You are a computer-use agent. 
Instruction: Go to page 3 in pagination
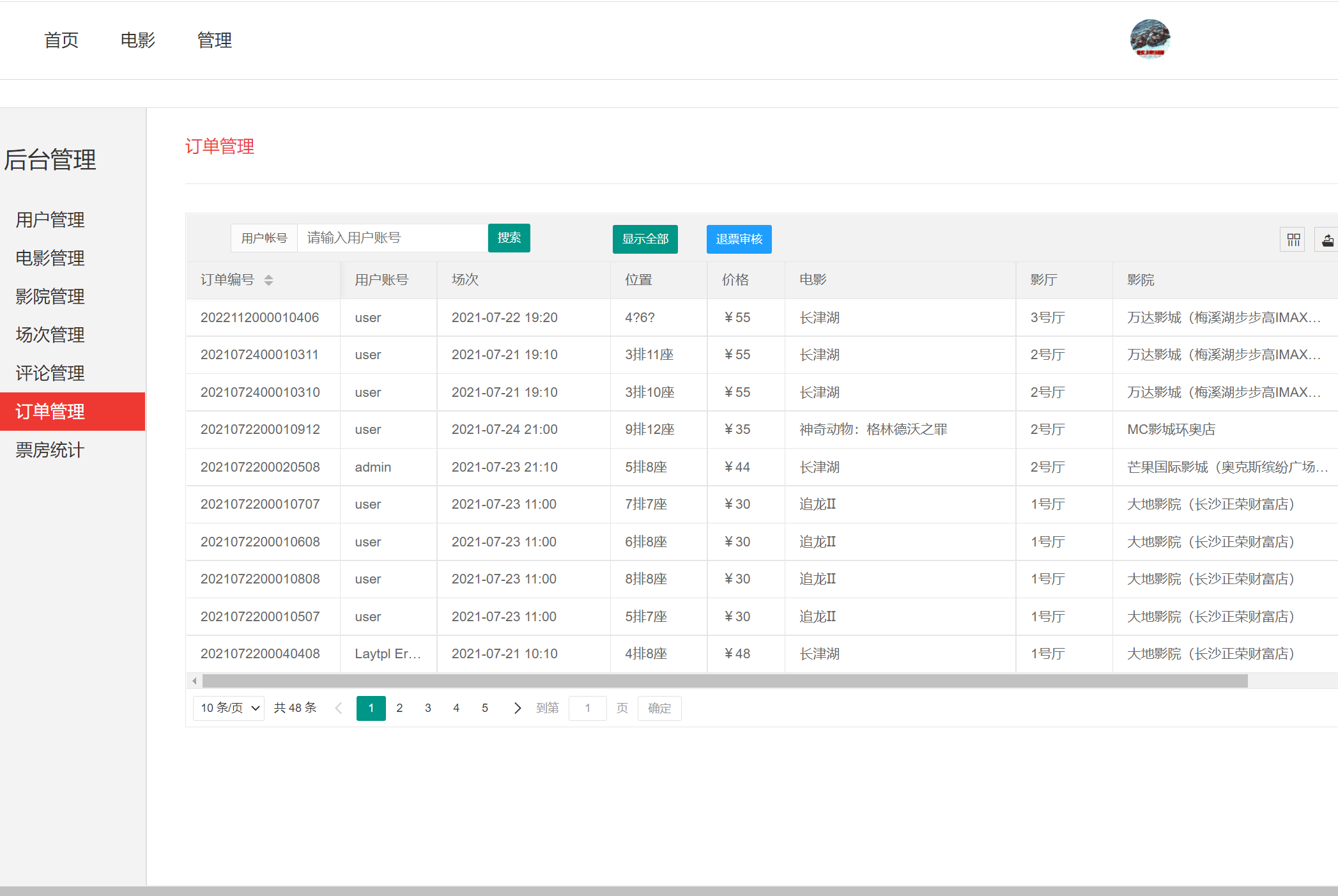pyautogui.click(x=427, y=708)
